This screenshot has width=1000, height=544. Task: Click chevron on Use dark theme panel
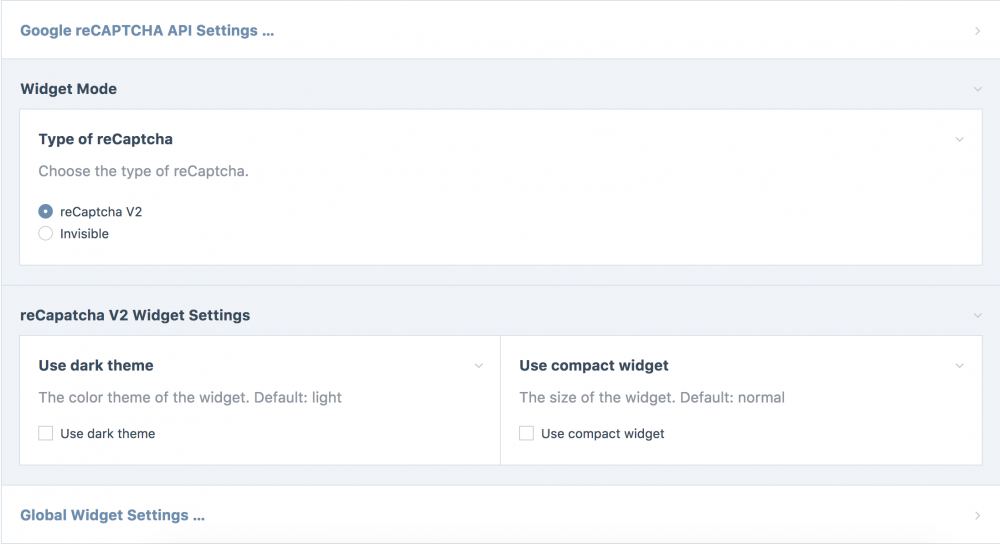tap(478, 366)
